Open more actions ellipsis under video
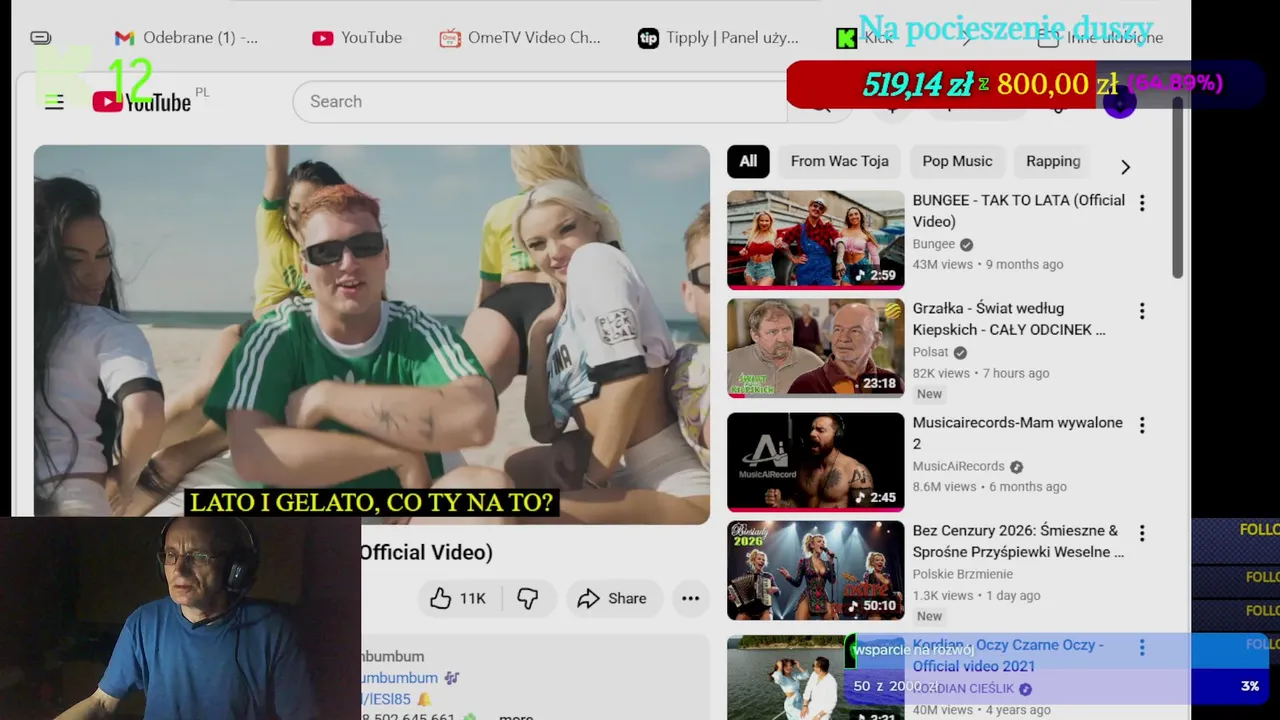This screenshot has height=720, width=1280. click(690, 598)
